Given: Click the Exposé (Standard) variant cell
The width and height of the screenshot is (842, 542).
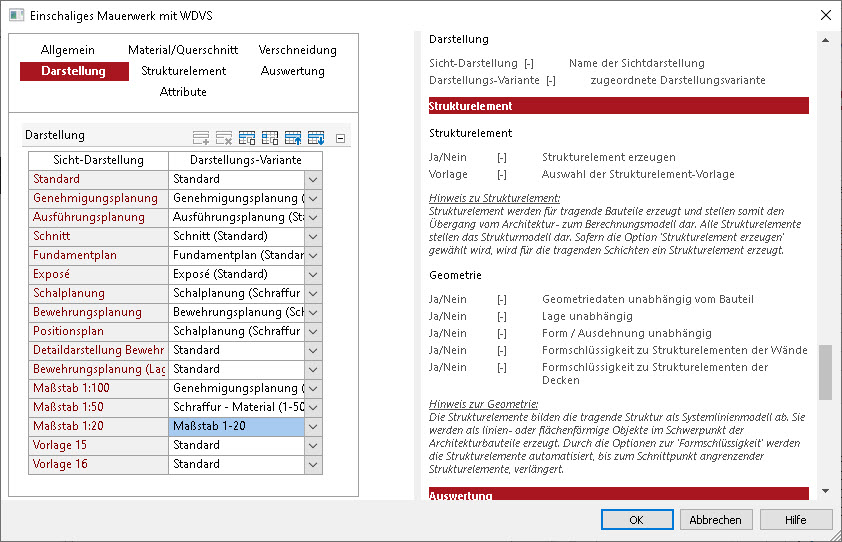Looking at the screenshot, I should coord(237,274).
